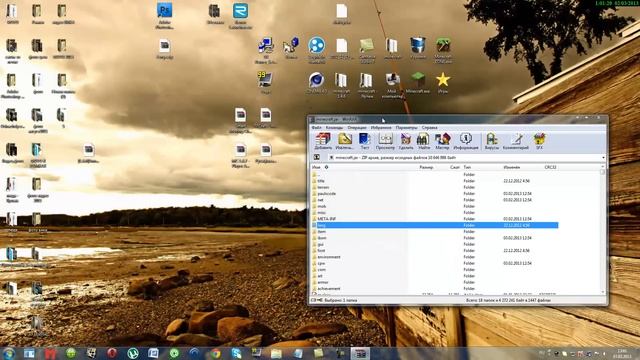Screen dimensions: 640x360
Task: Open the Просмотр (View) toolbar icon
Action: 385,141
